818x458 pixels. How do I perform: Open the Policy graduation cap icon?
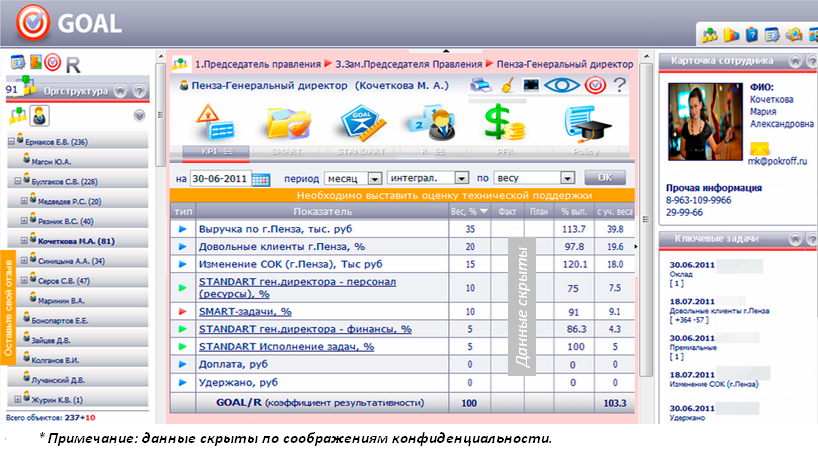coord(586,124)
